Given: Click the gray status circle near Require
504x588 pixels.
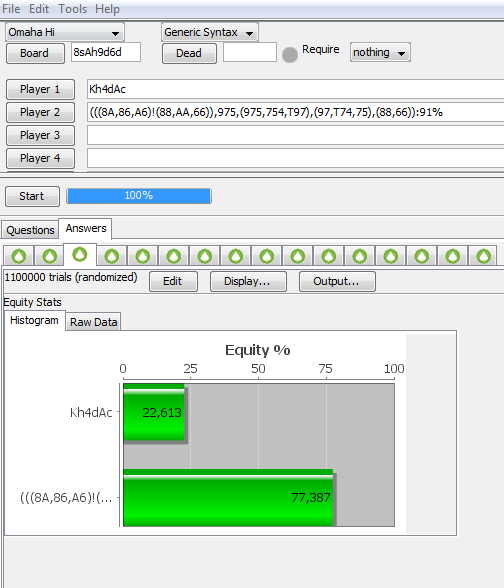Looking at the screenshot, I should click(290, 55).
